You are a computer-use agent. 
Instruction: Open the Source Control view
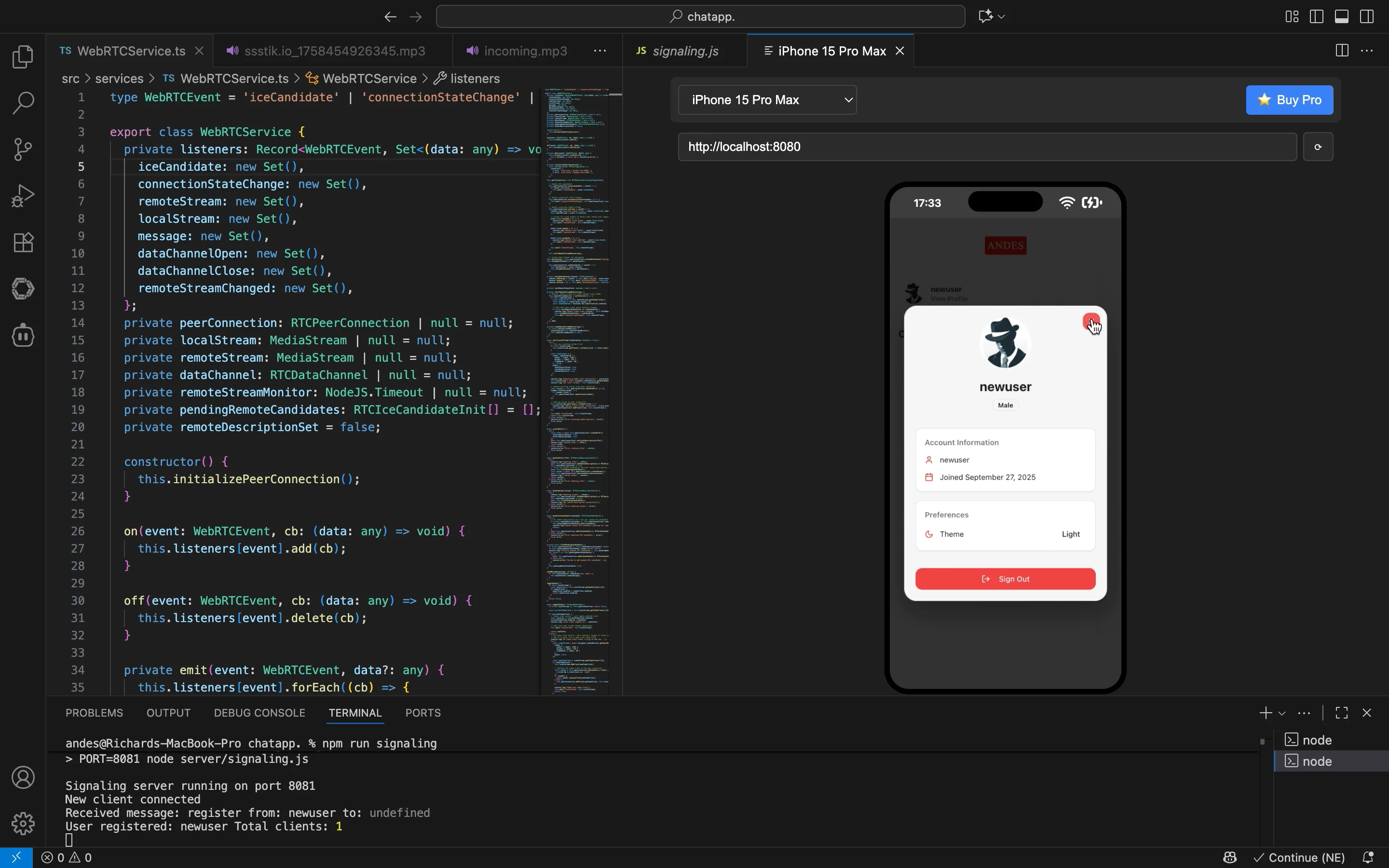pos(23,149)
